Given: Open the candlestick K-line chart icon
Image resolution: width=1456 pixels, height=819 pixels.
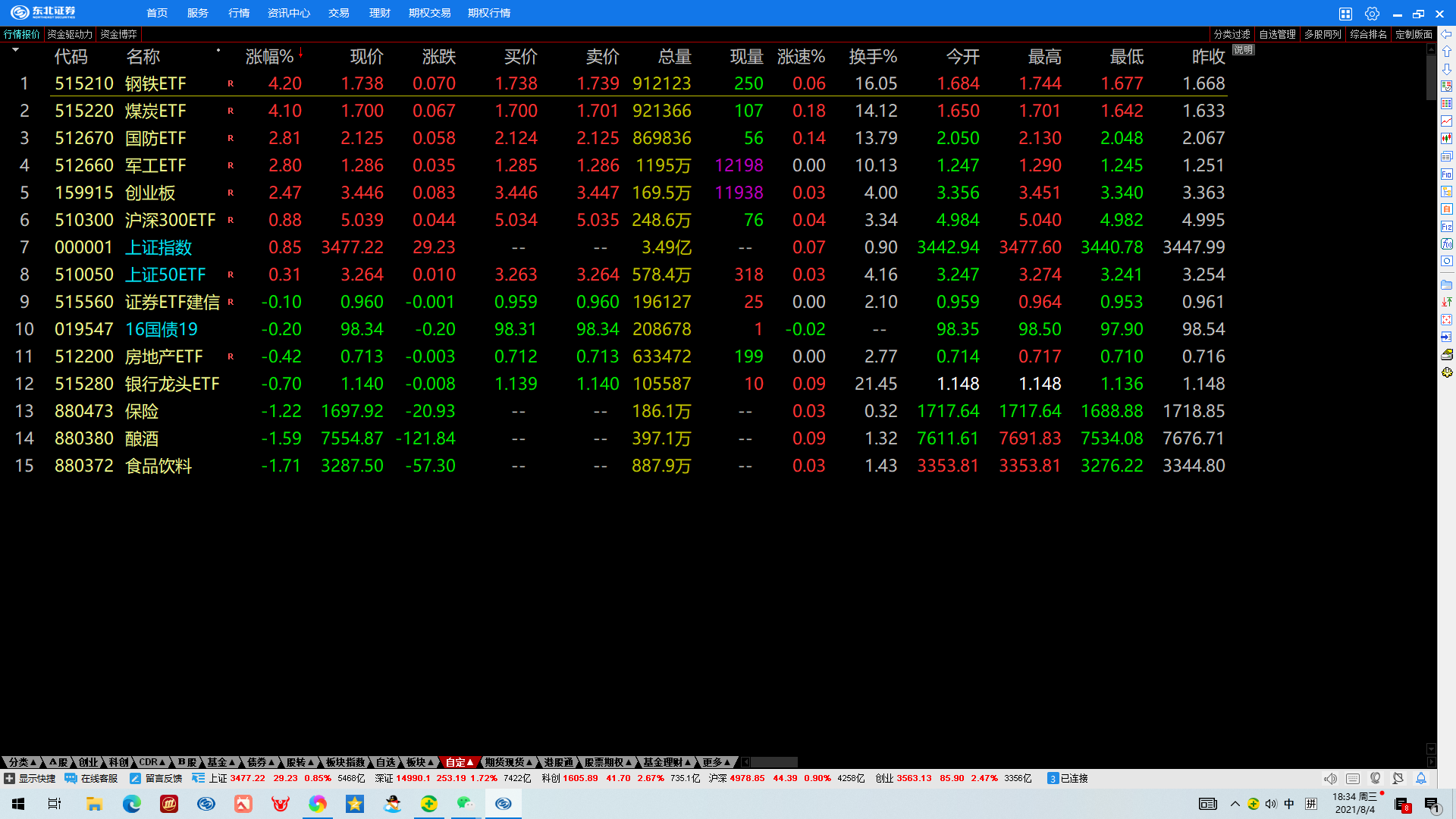Looking at the screenshot, I should pos(1447,139).
